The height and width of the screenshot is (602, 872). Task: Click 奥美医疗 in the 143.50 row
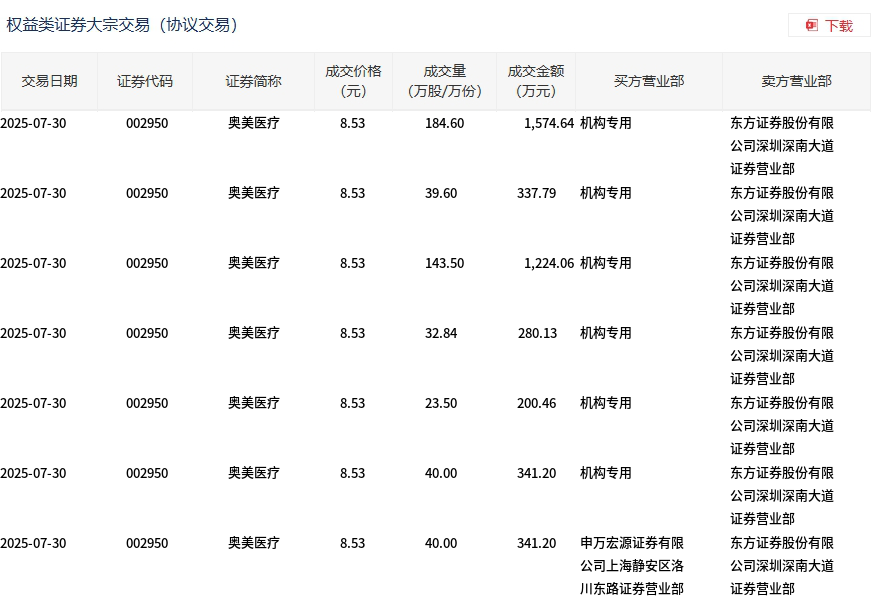click(254, 263)
